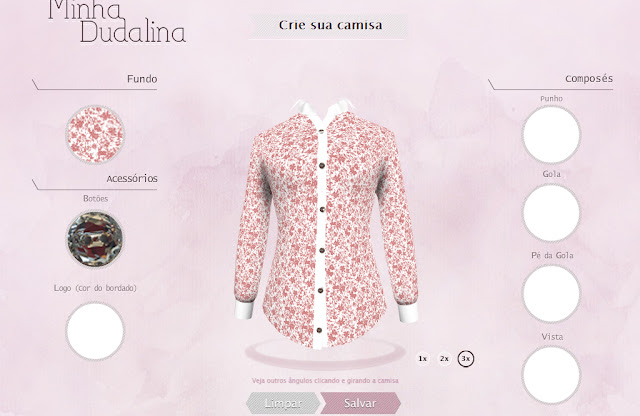This screenshot has width=640, height=416.
Task: Click the Crie sua camisa heading
Action: [x=331, y=25]
